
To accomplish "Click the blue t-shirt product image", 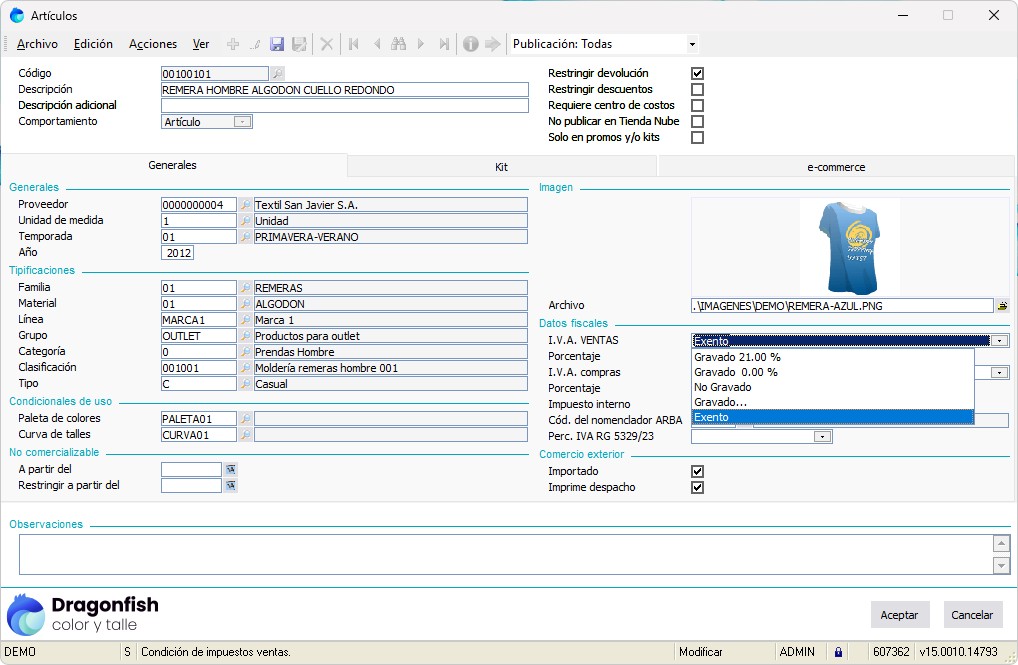I will (849, 246).
